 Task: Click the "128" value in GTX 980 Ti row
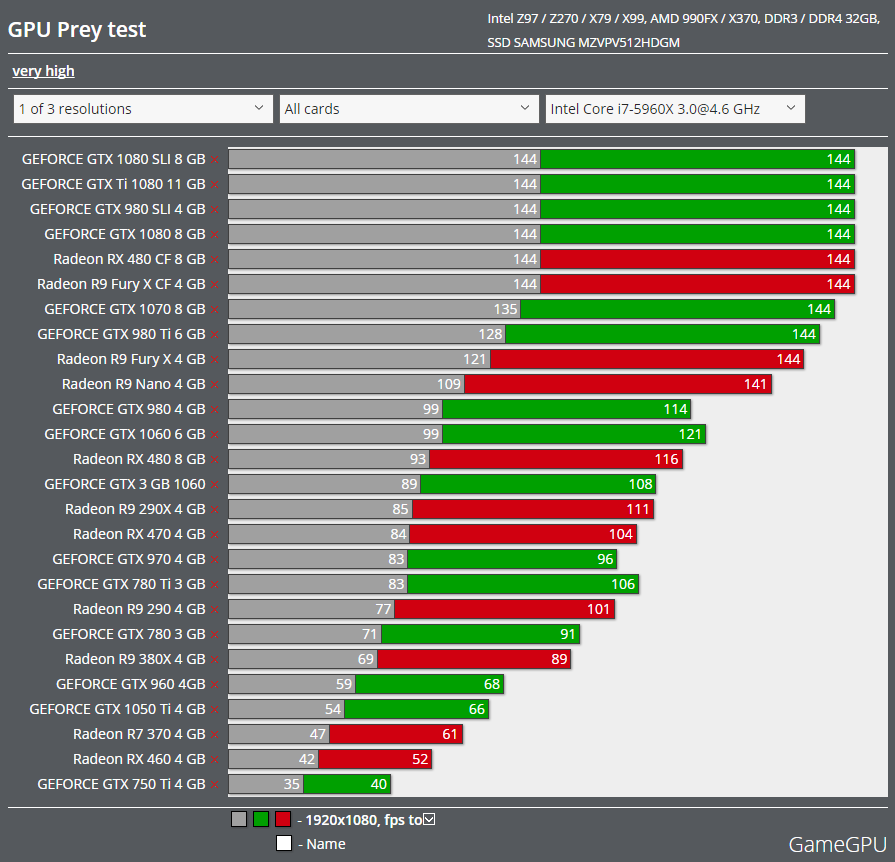[491, 335]
